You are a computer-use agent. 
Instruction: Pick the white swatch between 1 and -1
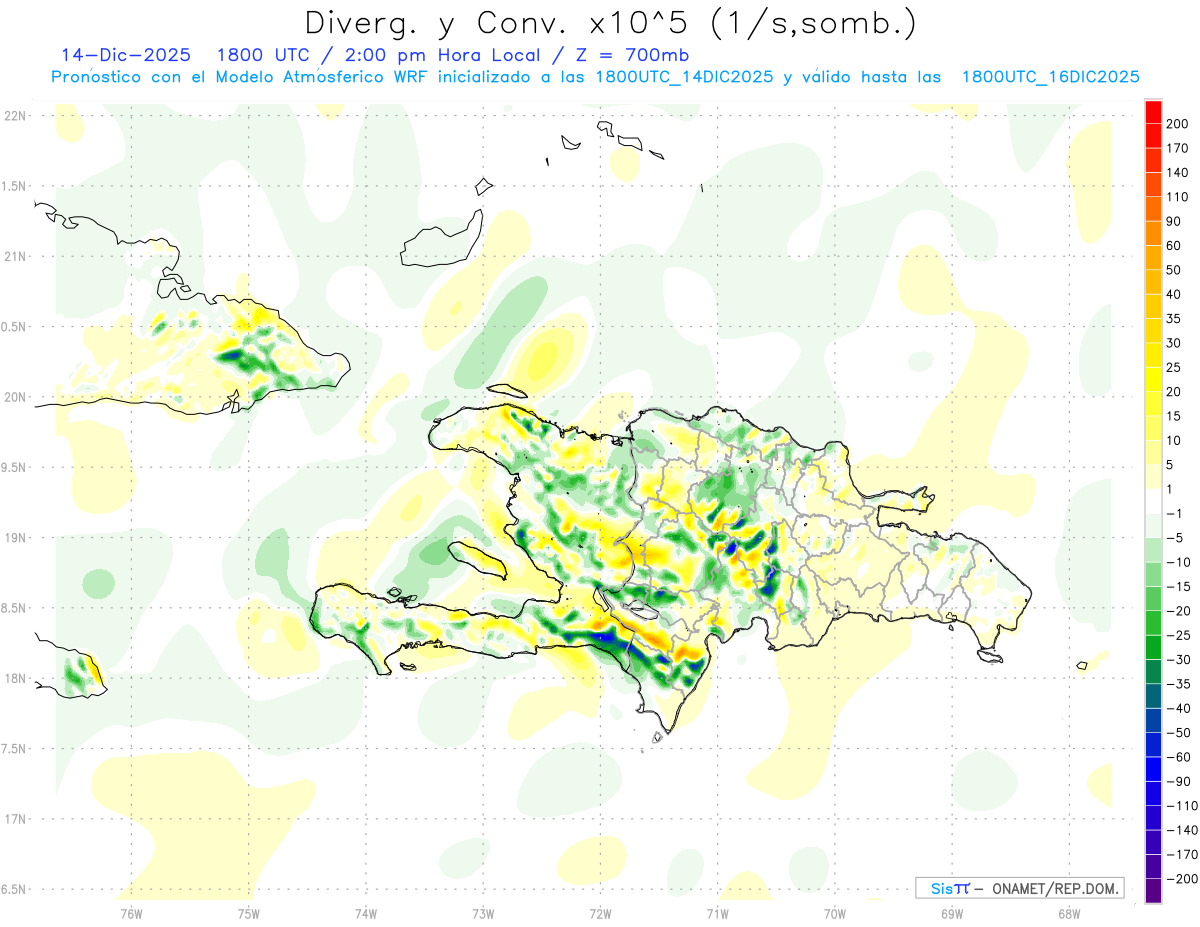click(1153, 501)
